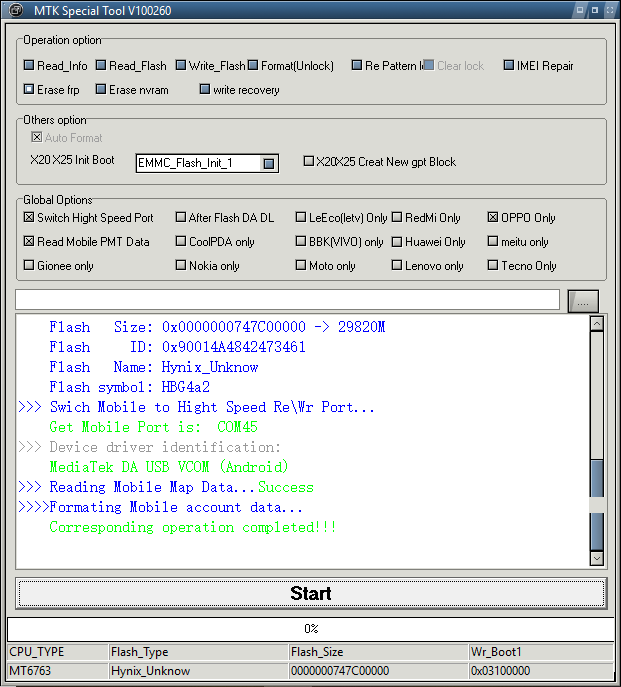This screenshot has width=621, height=687.
Task: Click the Start button
Action: [310, 593]
